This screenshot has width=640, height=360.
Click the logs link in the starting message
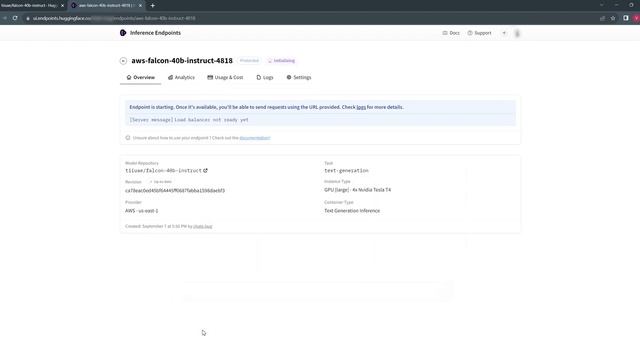point(361,107)
